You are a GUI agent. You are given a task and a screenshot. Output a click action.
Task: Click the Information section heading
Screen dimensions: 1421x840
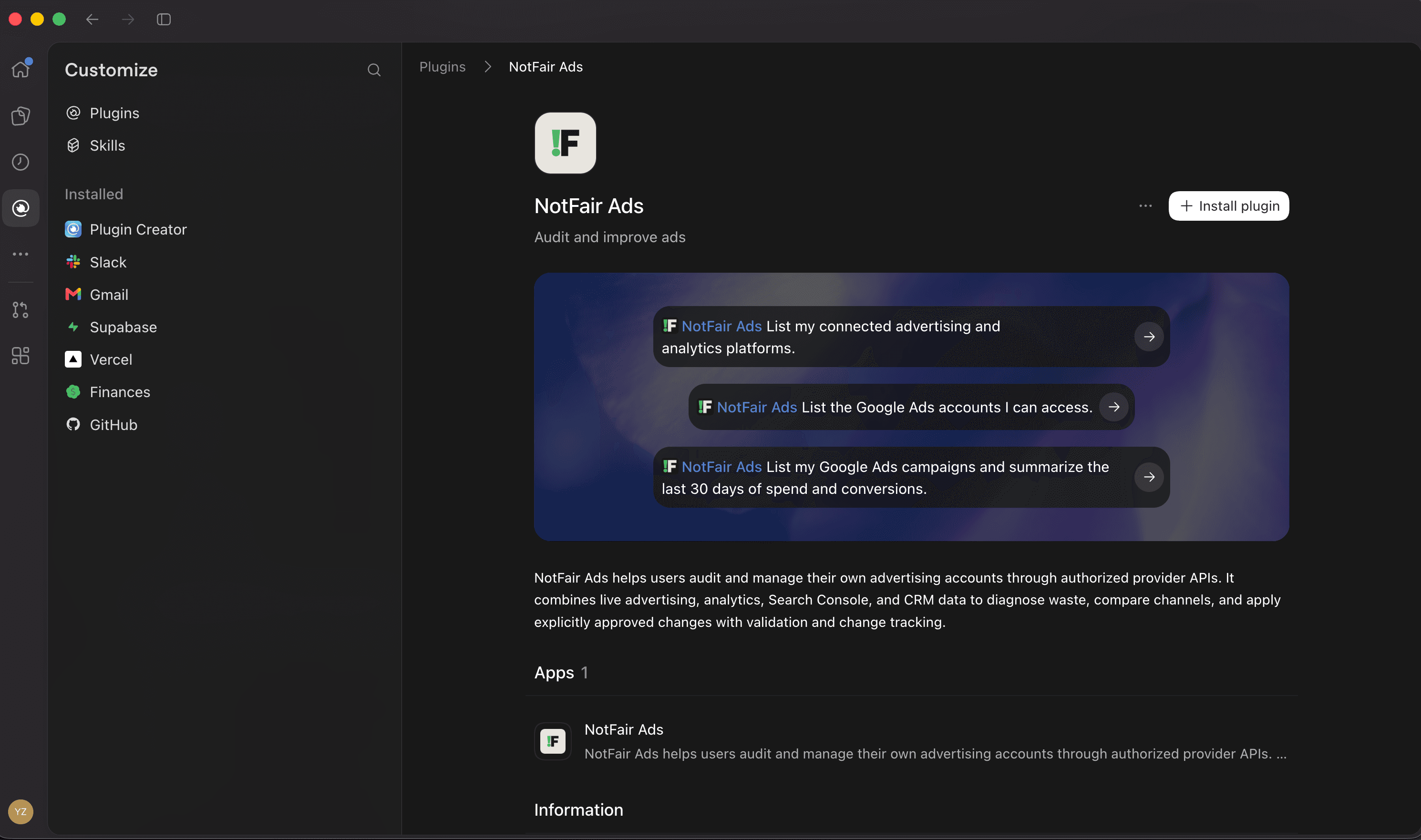578,810
